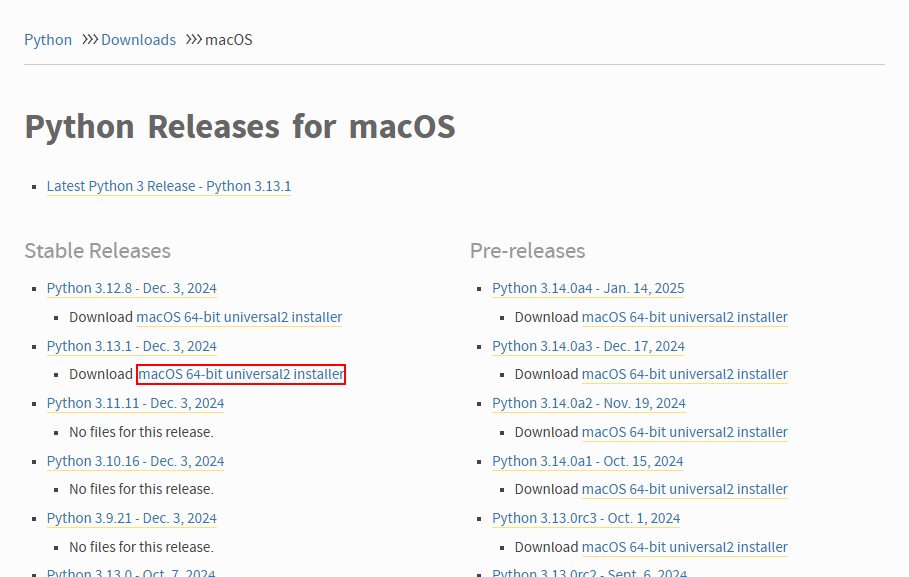Download macOS installer for Python 3.14.0a1
This screenshot has width=909, height=577.
point(684,489)
